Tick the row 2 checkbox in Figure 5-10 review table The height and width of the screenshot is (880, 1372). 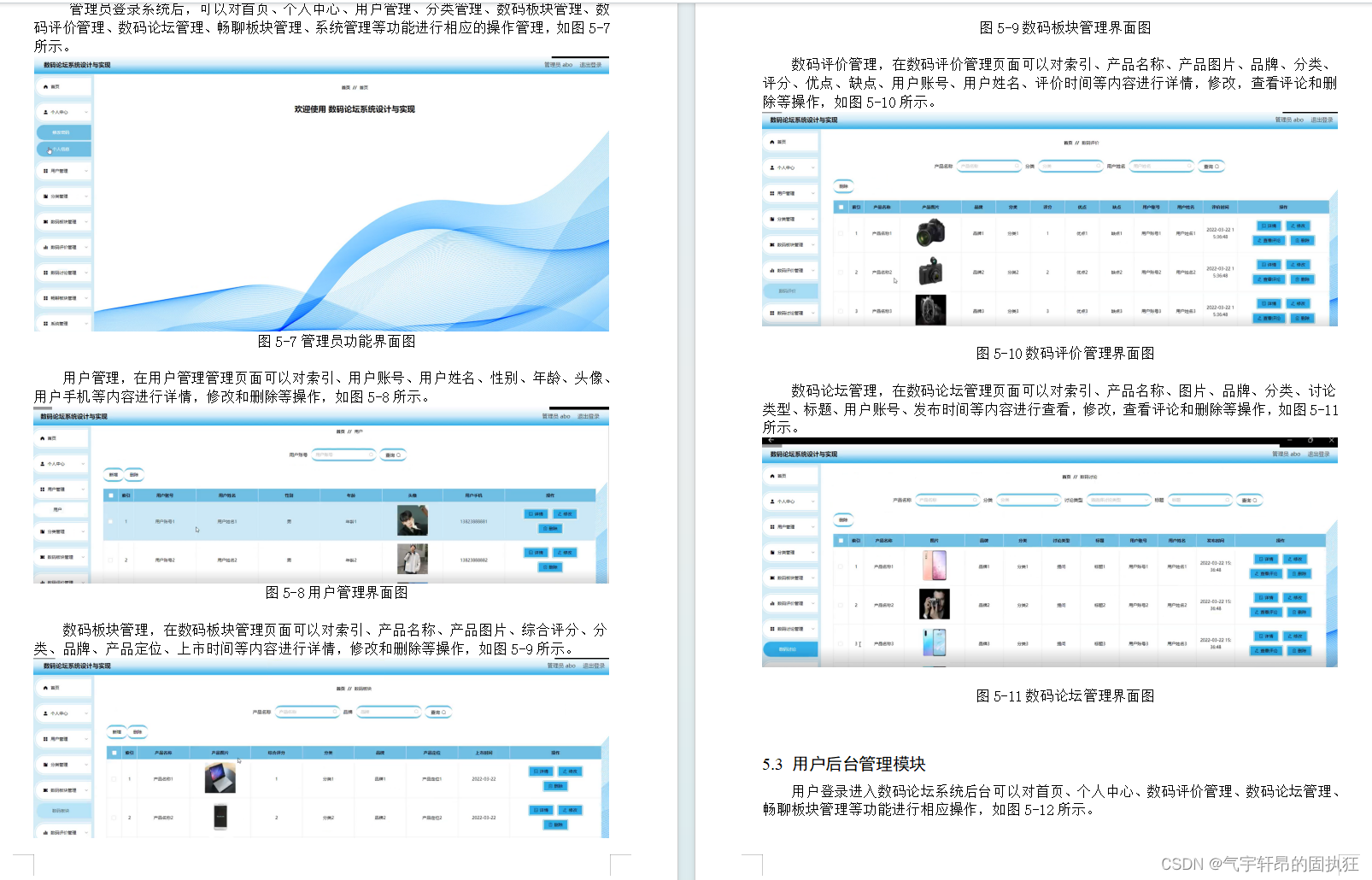[841, 273]
